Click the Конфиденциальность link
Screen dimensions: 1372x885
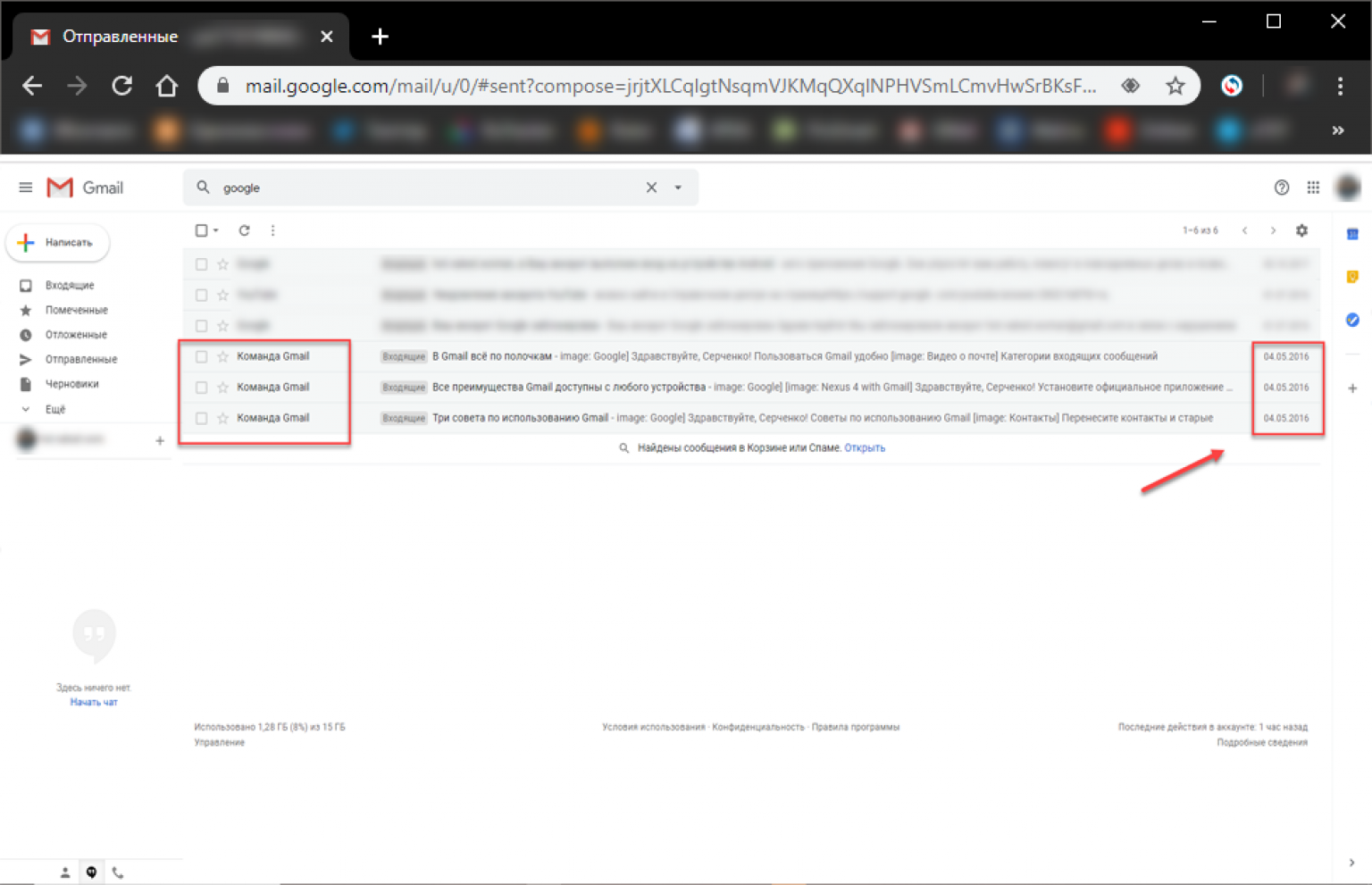coord(758,727)
